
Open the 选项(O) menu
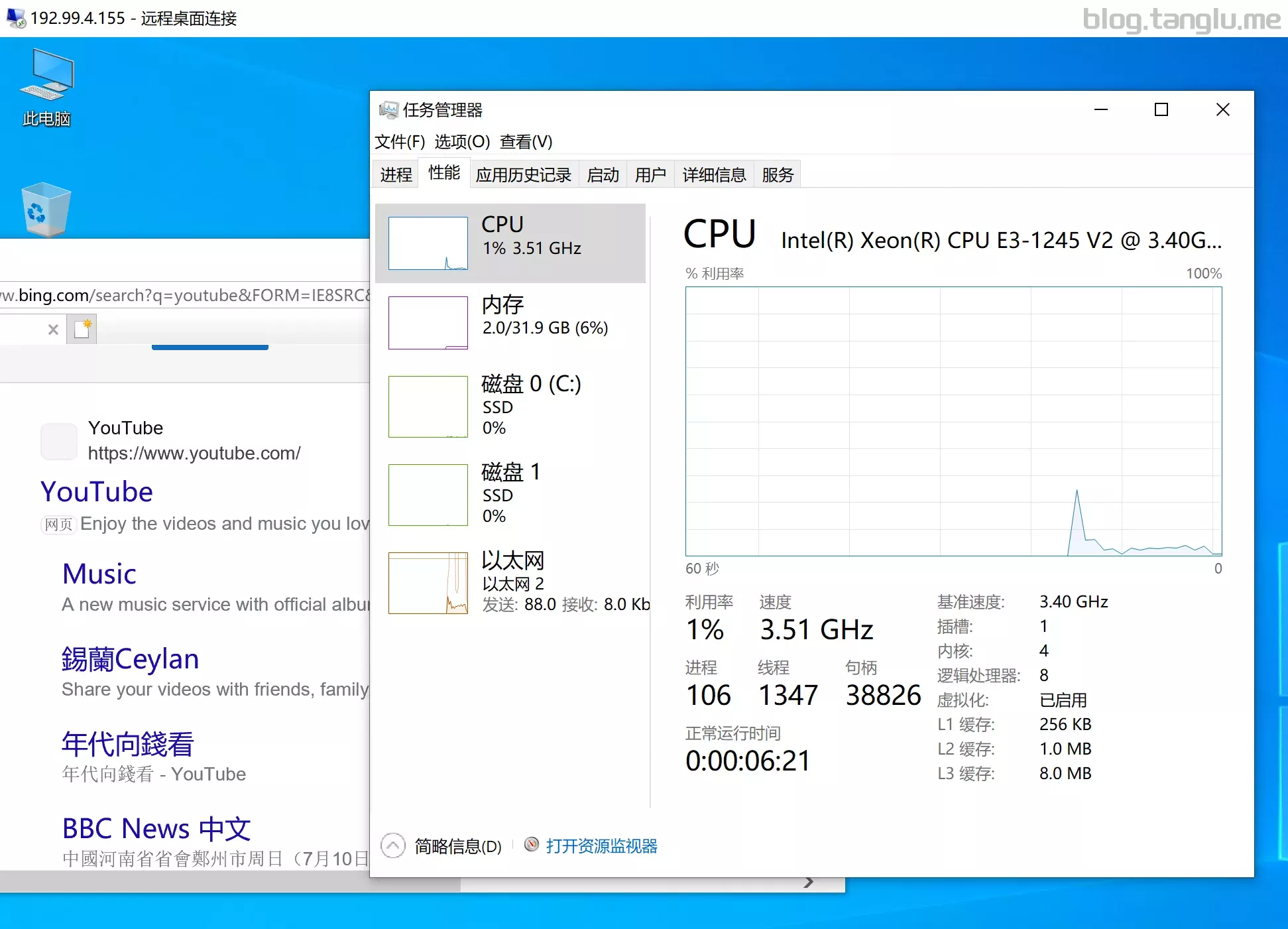462,142
